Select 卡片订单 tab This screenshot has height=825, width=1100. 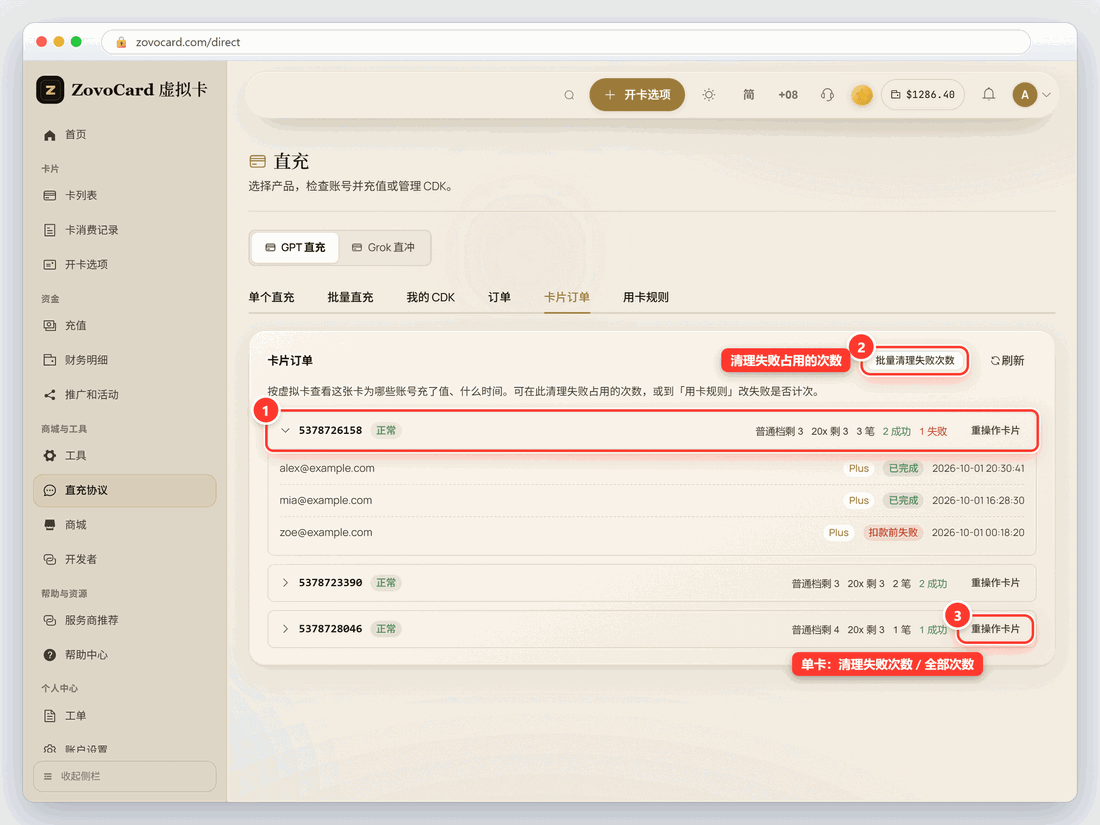[567, 297]
